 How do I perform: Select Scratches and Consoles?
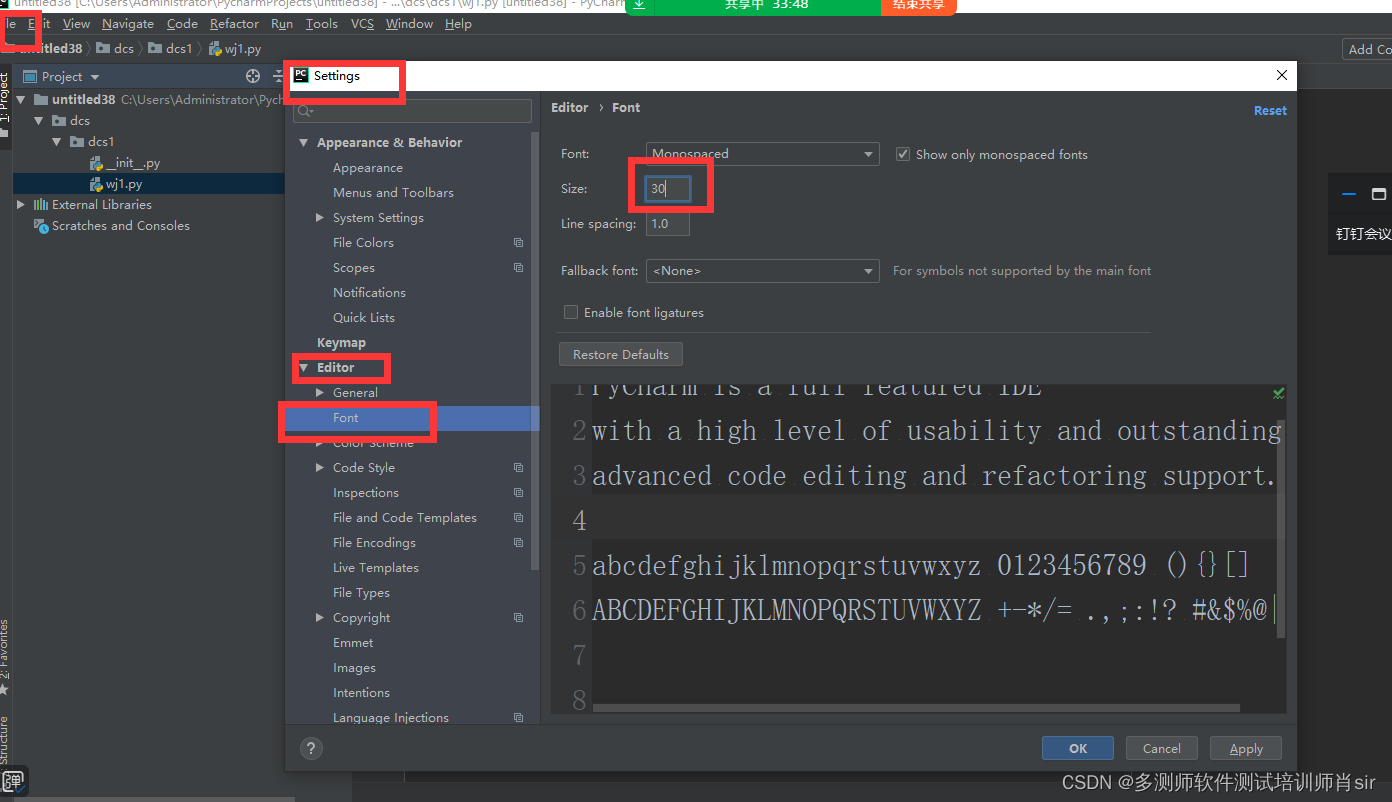click(111, 225)
